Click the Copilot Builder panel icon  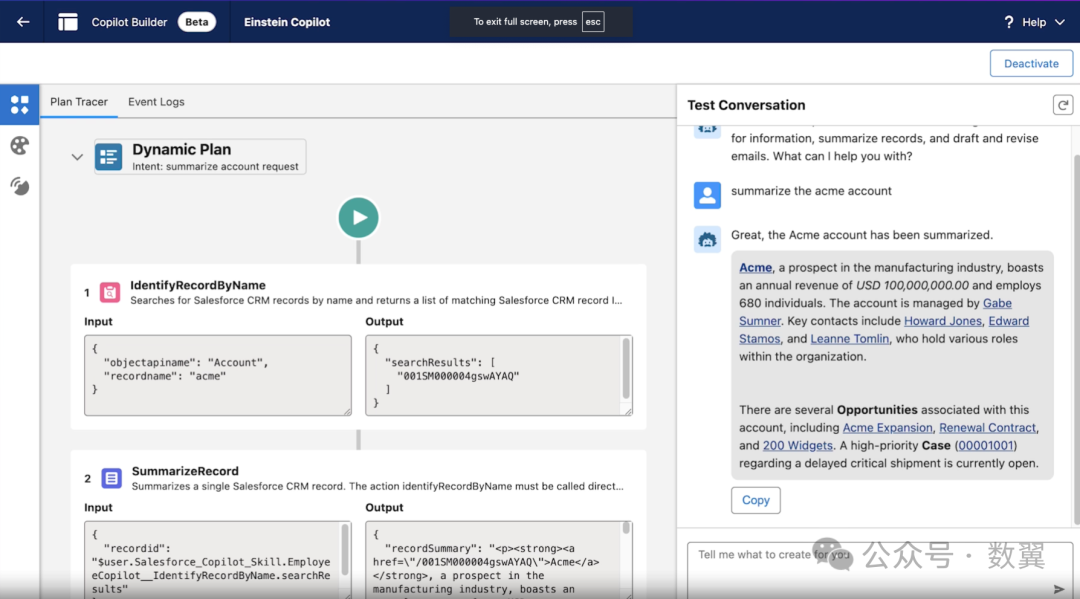[68, 22]
